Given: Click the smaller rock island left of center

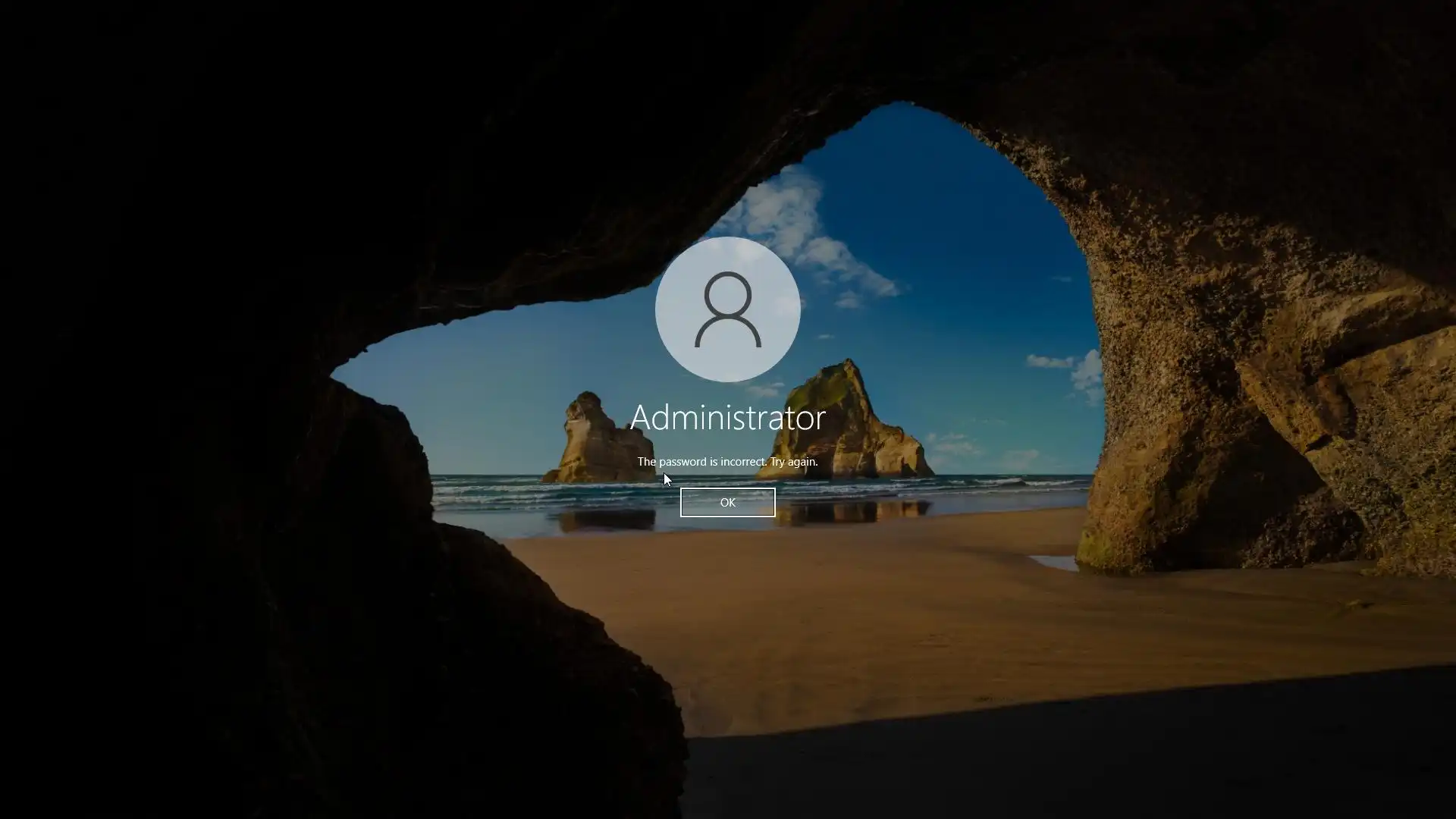Looking at the screenshot, I should (x=594, y=444).
